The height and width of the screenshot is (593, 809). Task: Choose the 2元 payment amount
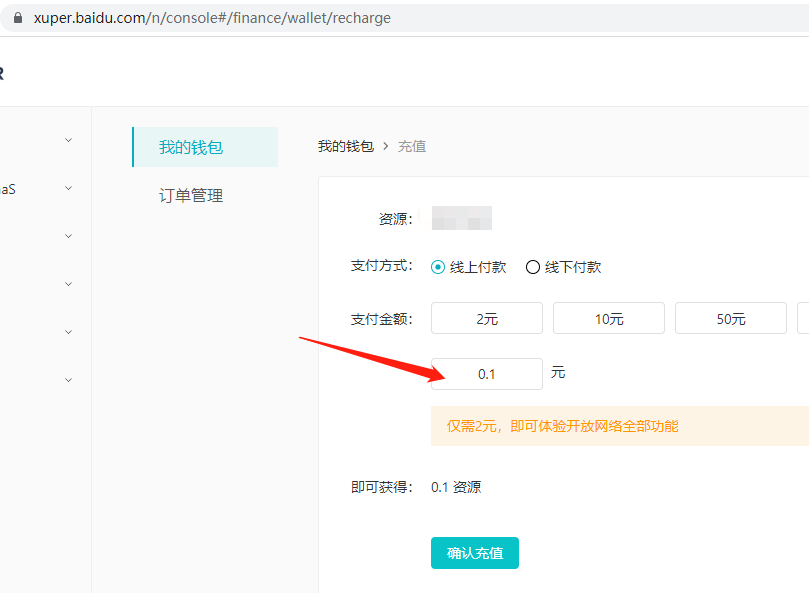point(487,318)
